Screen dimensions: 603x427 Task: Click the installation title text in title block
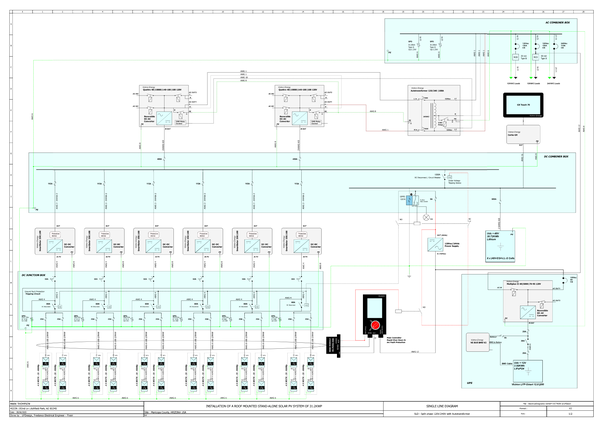point(263,406)
